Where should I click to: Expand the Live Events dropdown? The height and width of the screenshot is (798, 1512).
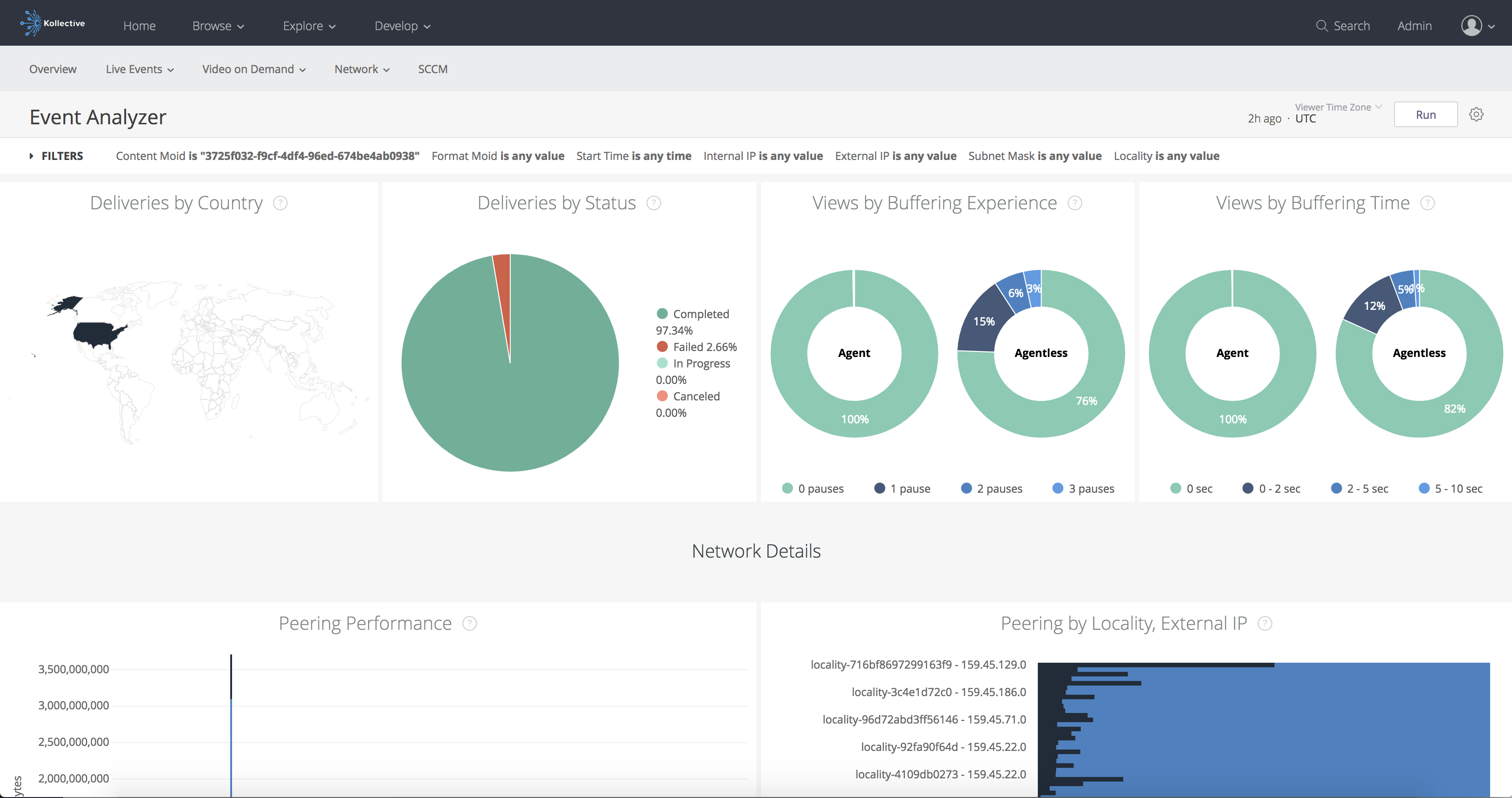(140, 69)
